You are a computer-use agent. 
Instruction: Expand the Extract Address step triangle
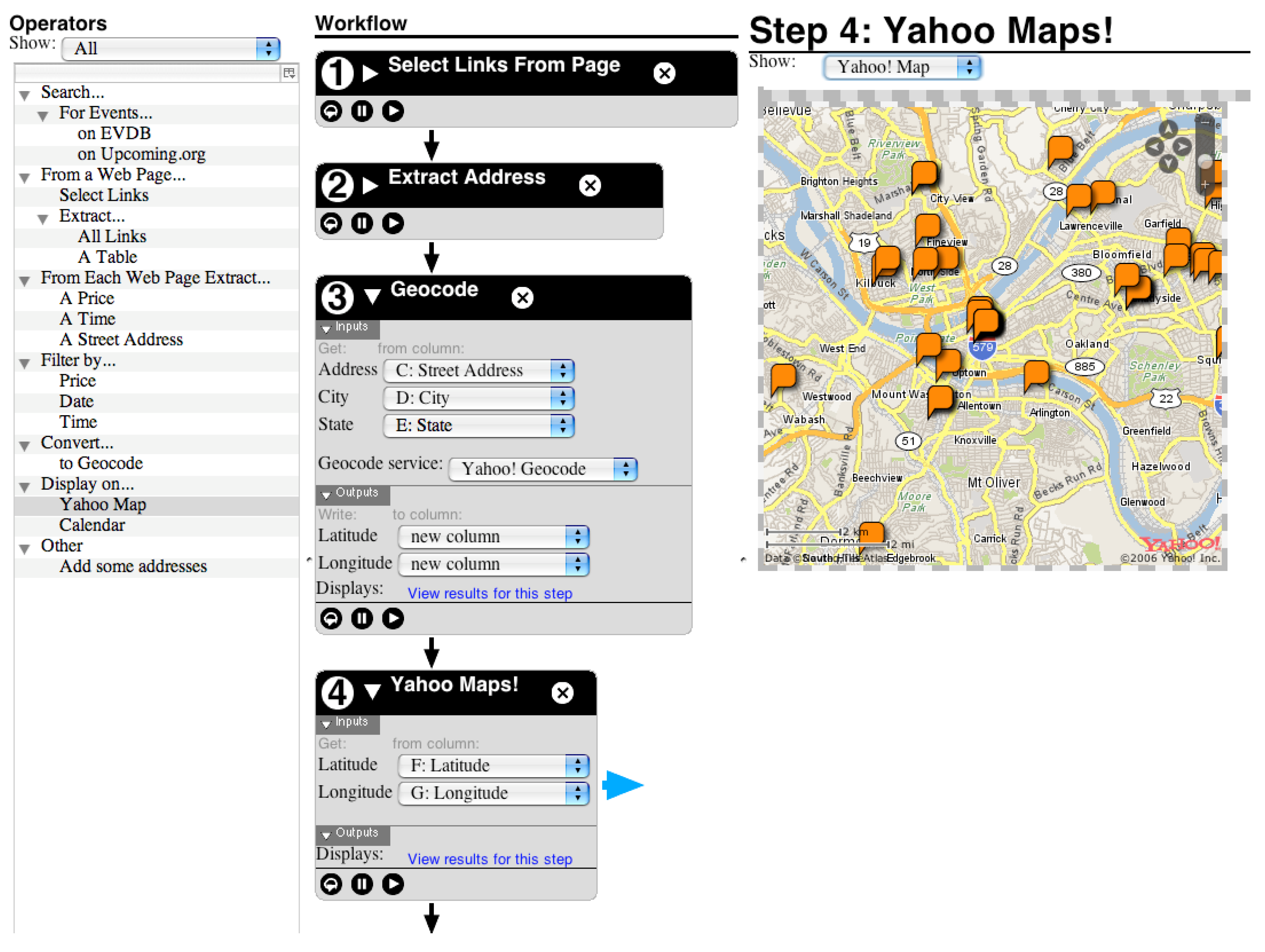pos(370,186)
